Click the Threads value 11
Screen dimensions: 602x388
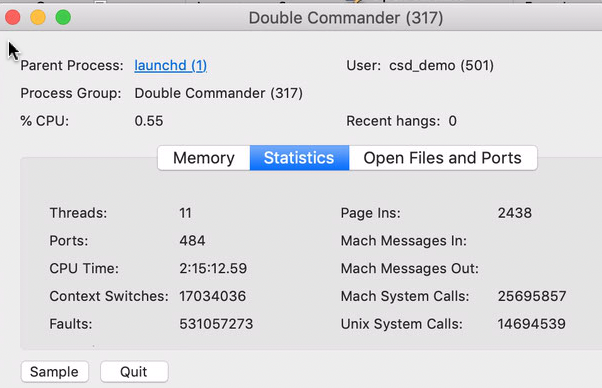tap(185, 213)
